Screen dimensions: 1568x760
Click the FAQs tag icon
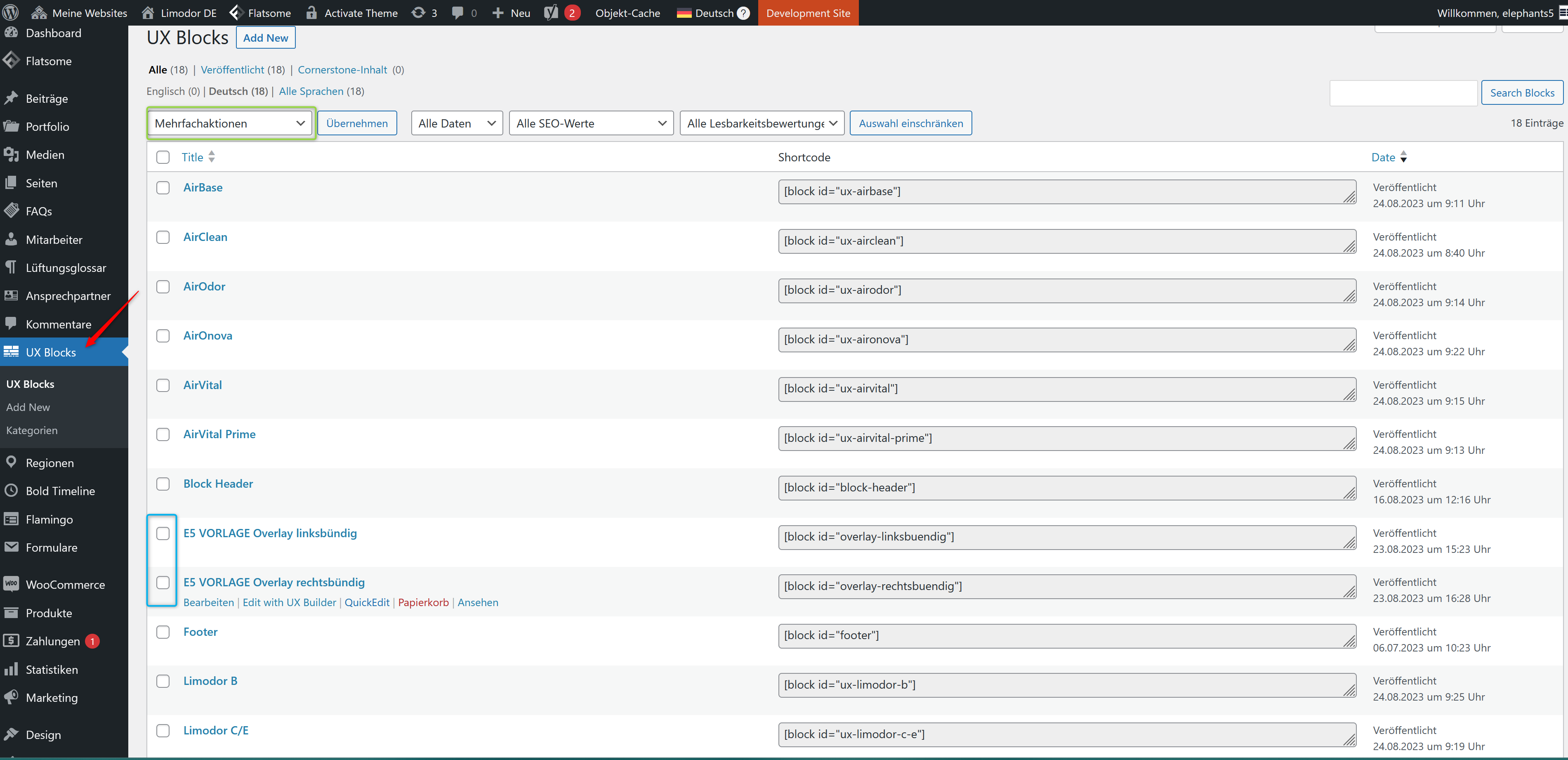pos(11,211)
